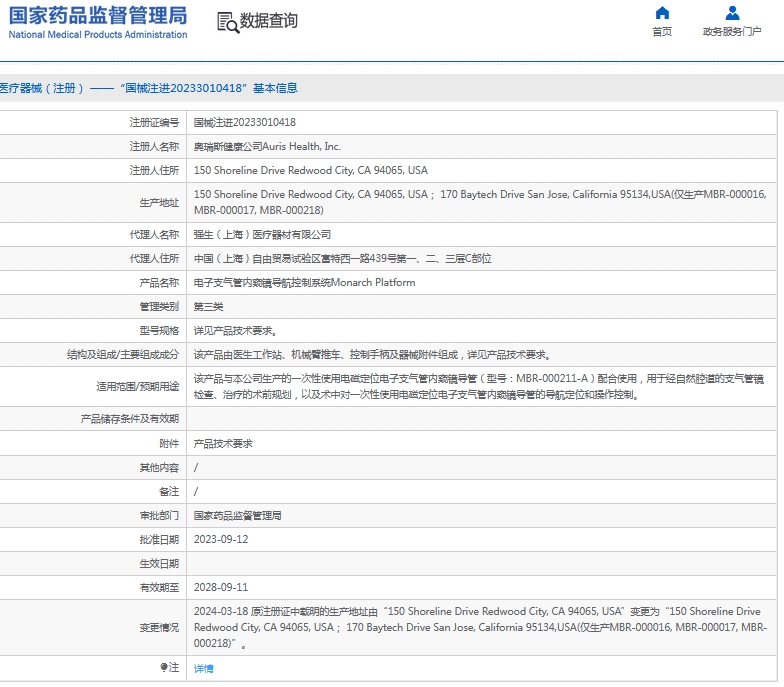Screen dimensions: 784x687
Task: Click the 生效日期 label
Action: pyautogui.click(x=159, y=564)
